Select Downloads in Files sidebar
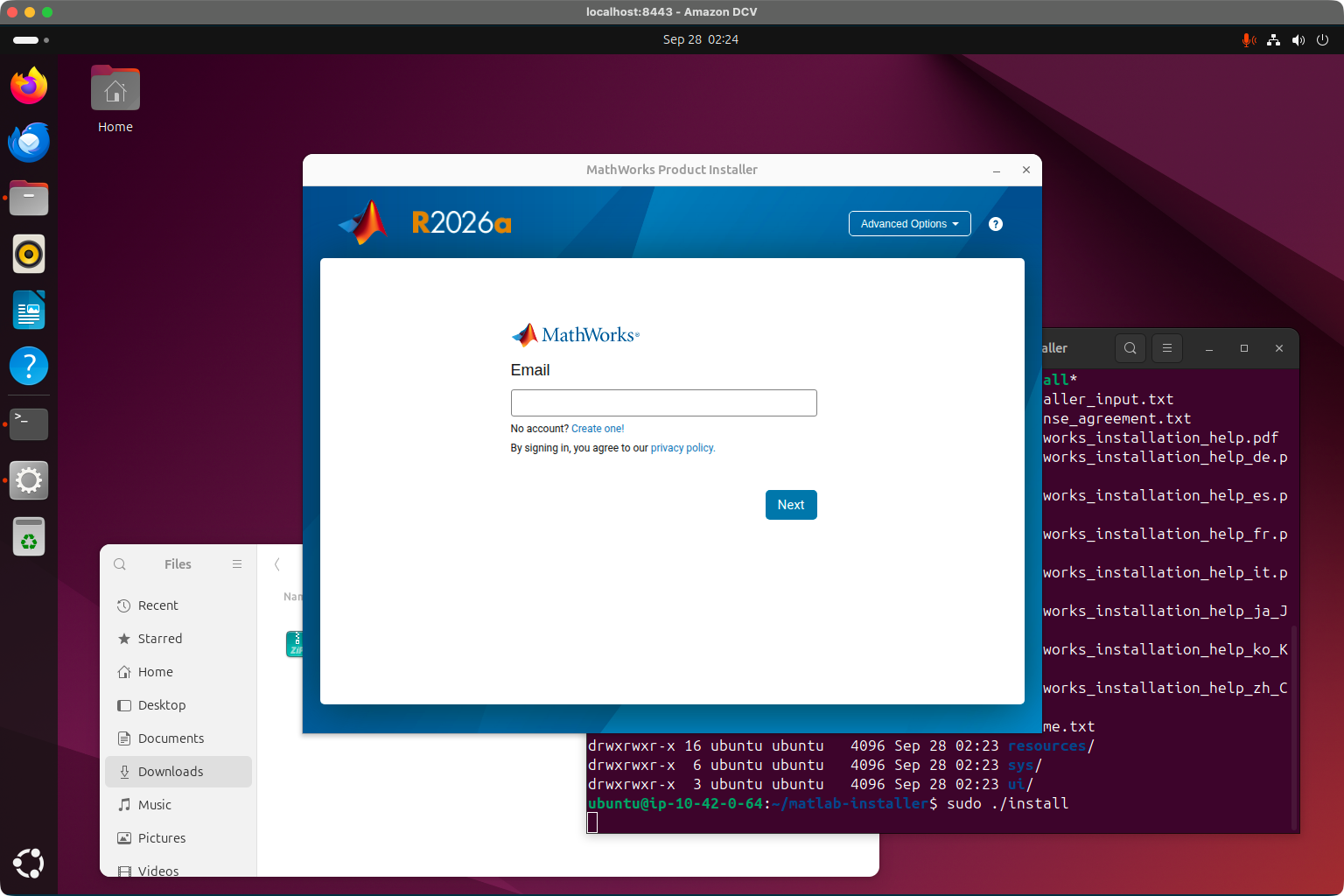The image size is (1344, 896). (178, 772)
